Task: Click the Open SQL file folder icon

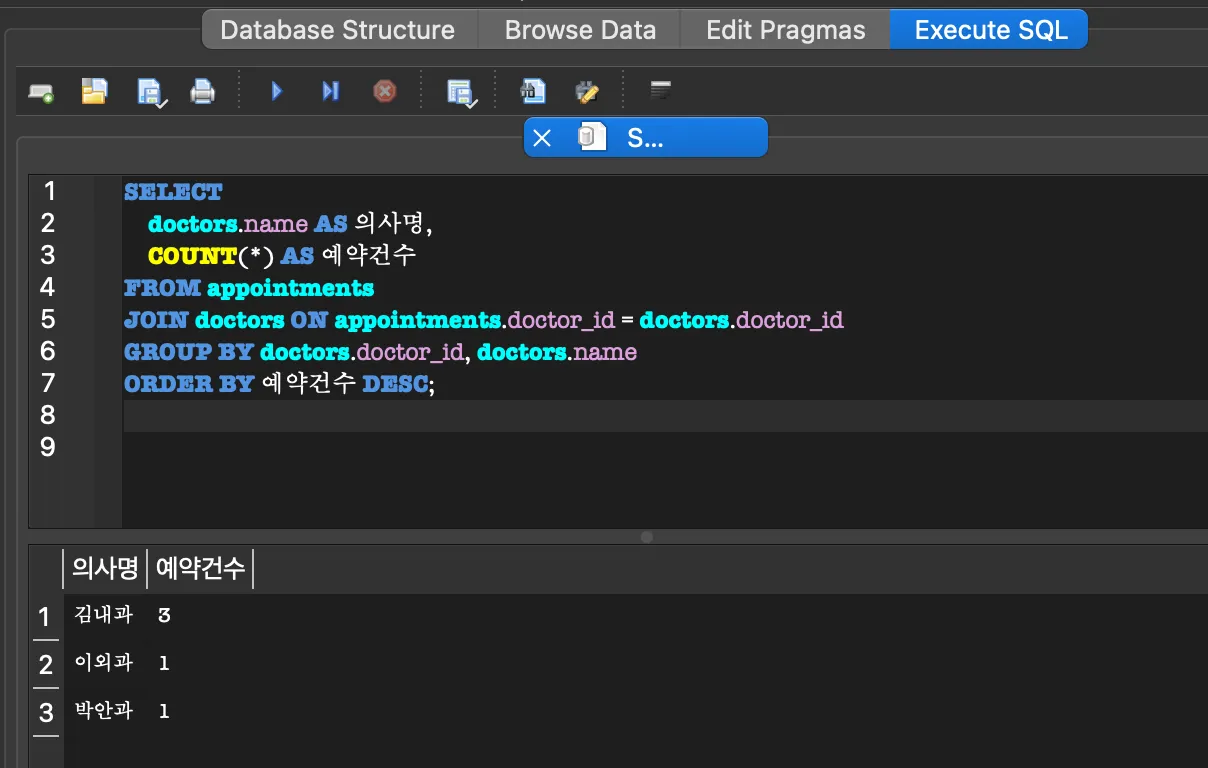Action: tap(94, 92)
